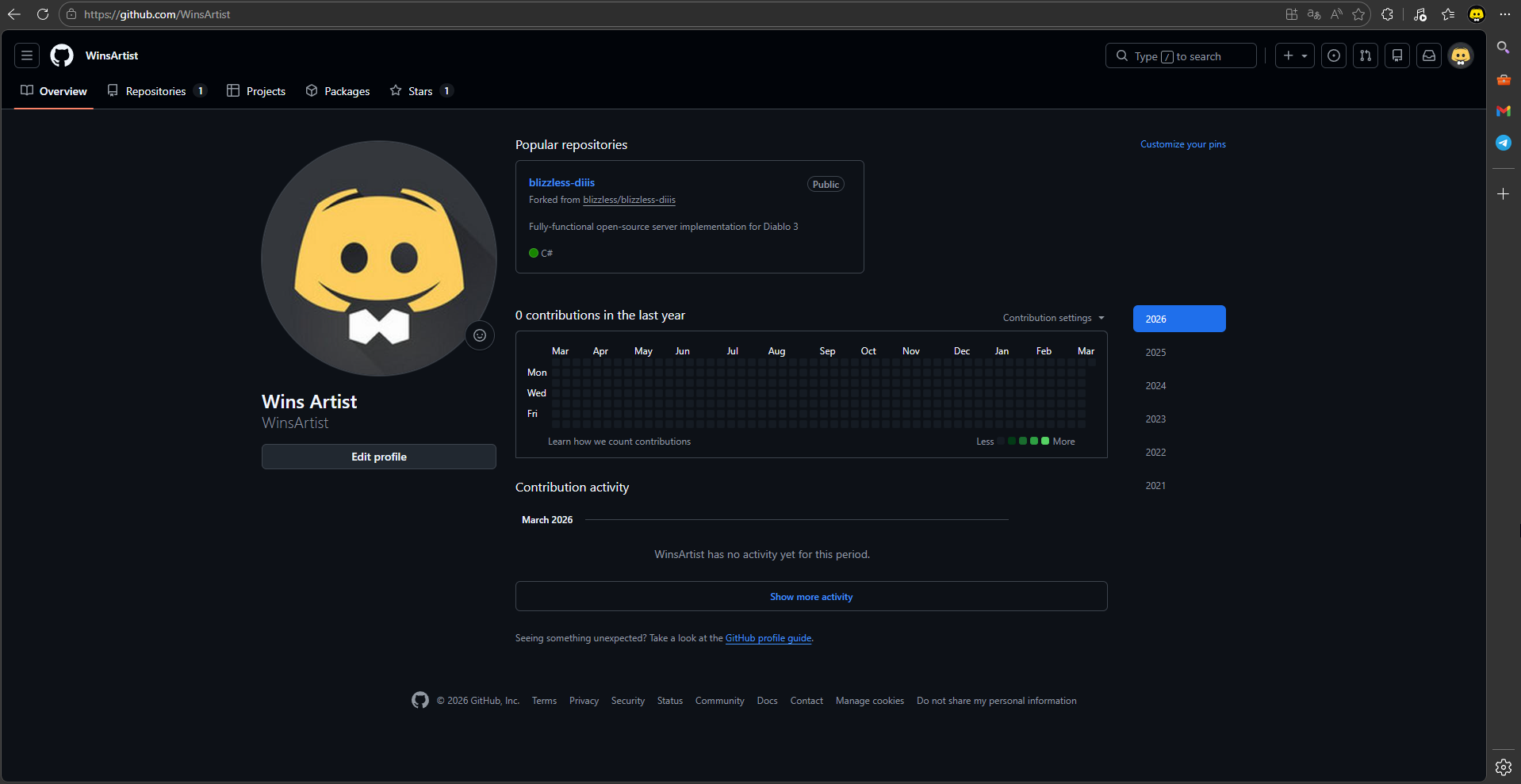
Task: Open the Issues icon in GitHub header
Action: (1334, 55)
